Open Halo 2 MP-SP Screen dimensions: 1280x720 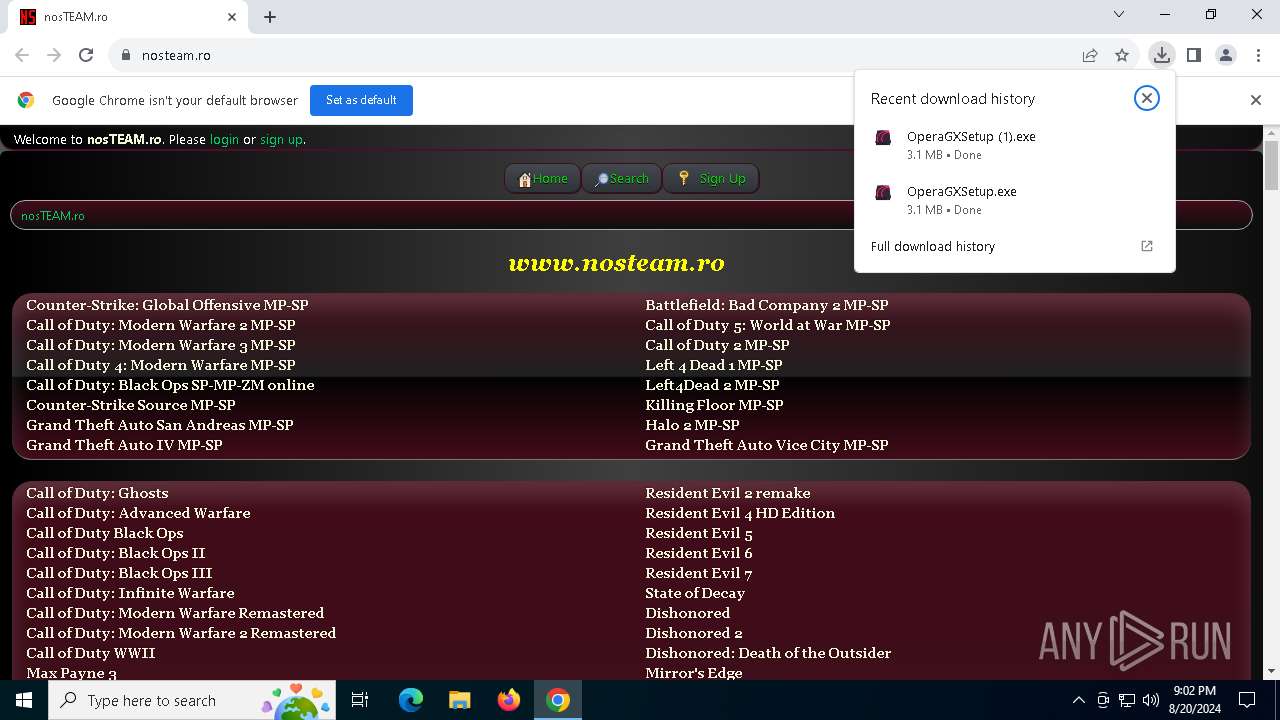pos(692,425)
